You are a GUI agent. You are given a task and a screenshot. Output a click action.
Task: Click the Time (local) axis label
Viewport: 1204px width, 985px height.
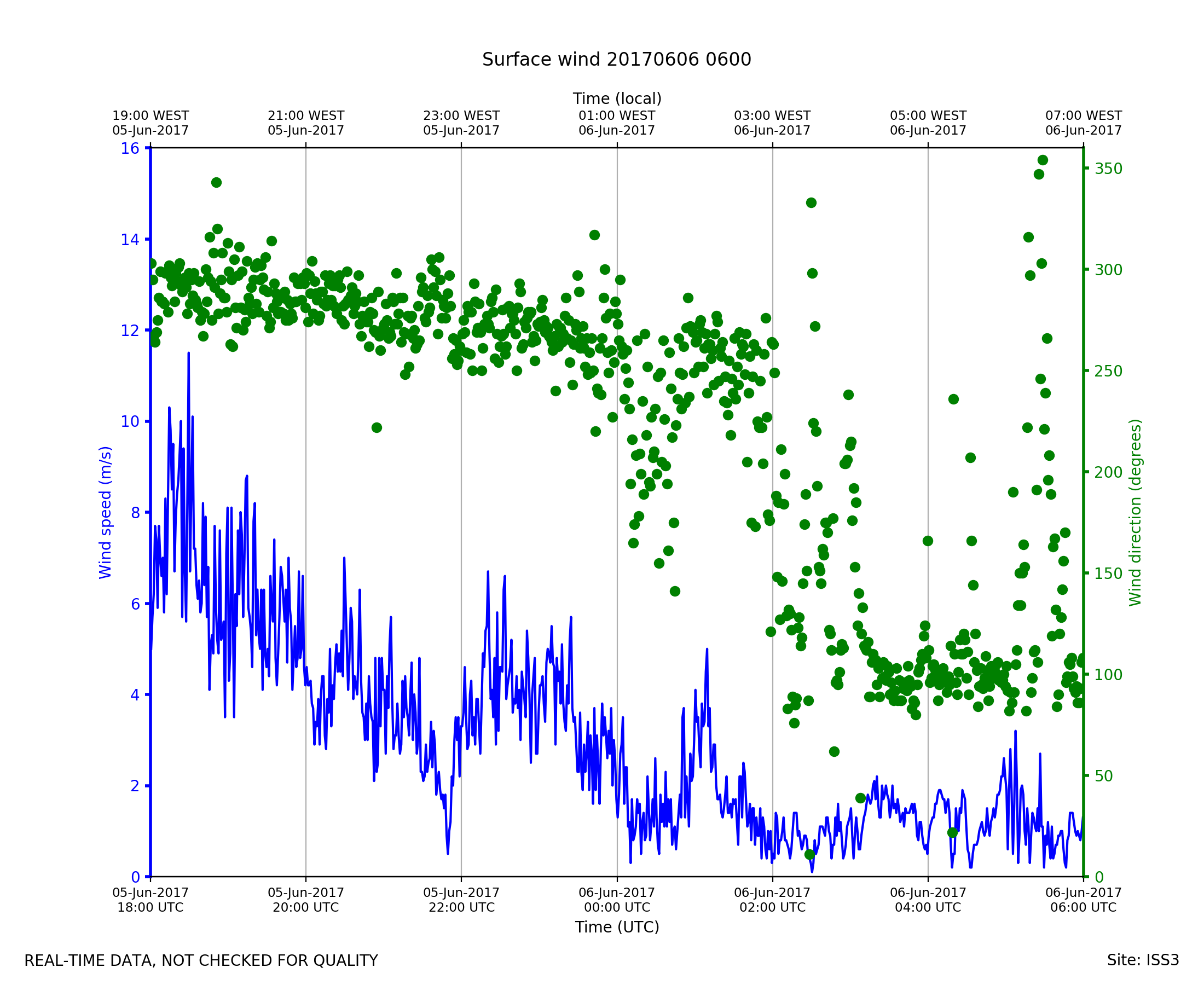click(x=617, y=99)
